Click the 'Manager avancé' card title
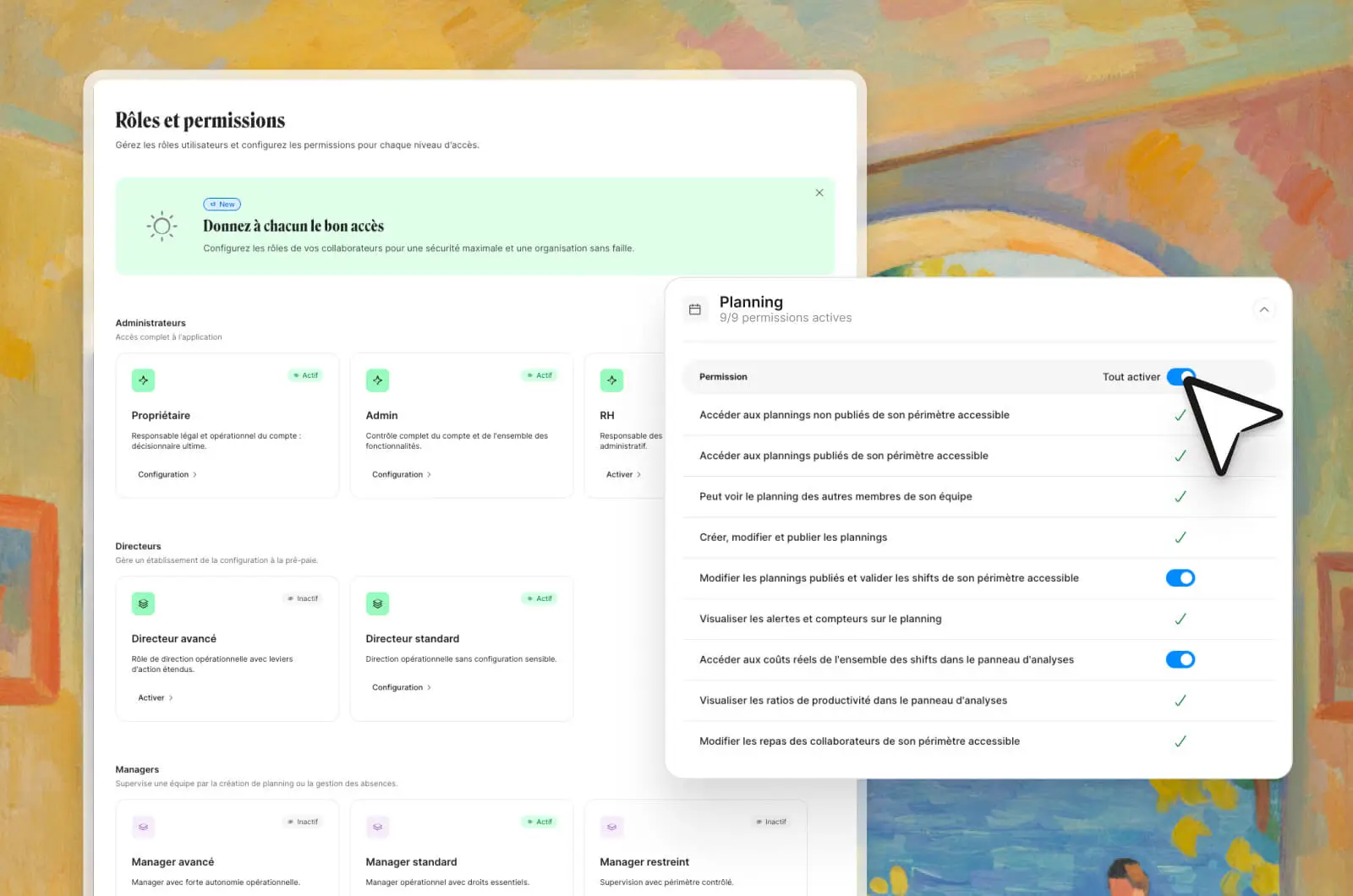The height and width of the screenshot is (896, 1353). click(x=173, y=862)
